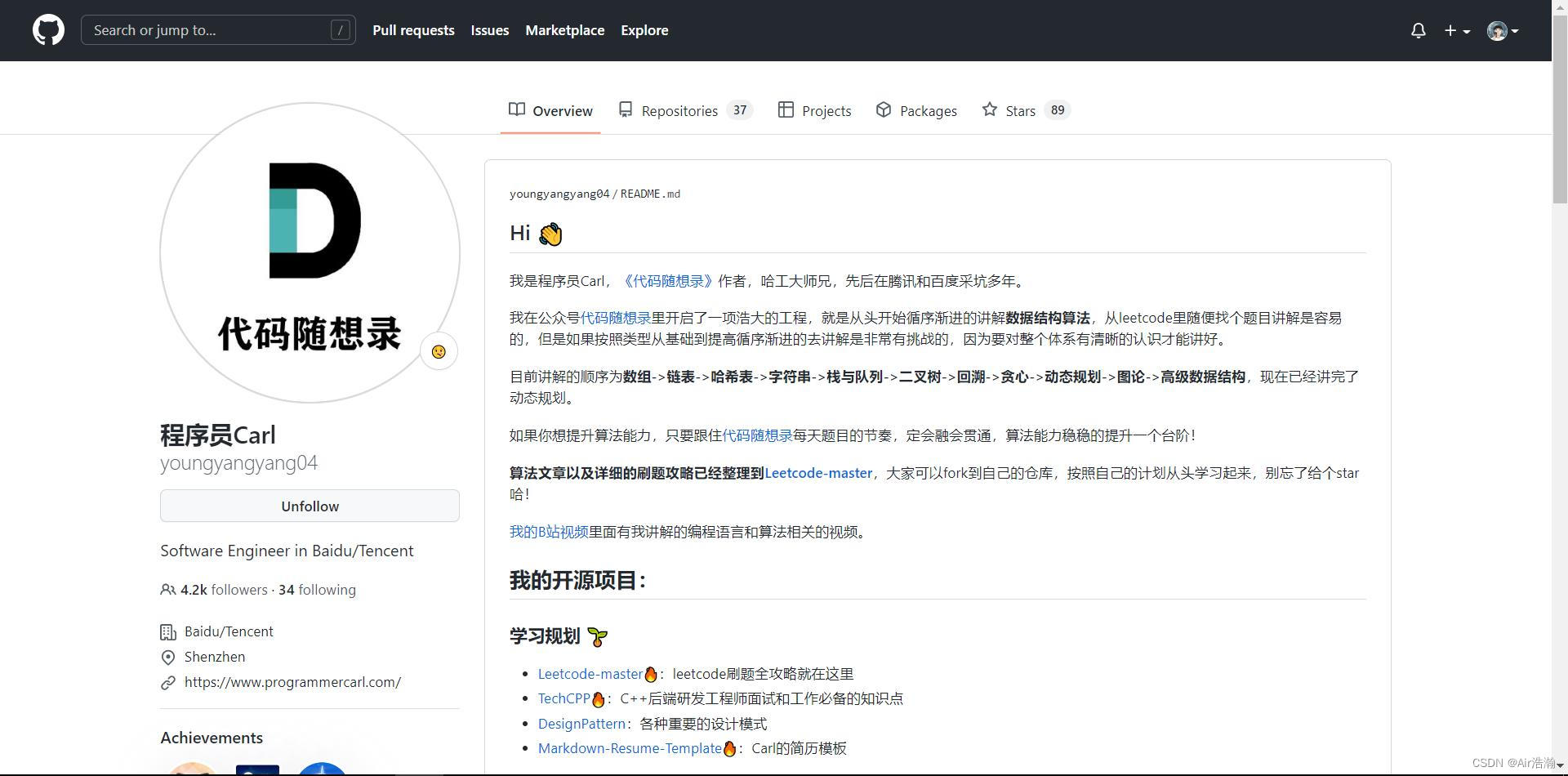Click the scrollbar down arrow
1568x776 pixels.
[x=1560, y=766]
